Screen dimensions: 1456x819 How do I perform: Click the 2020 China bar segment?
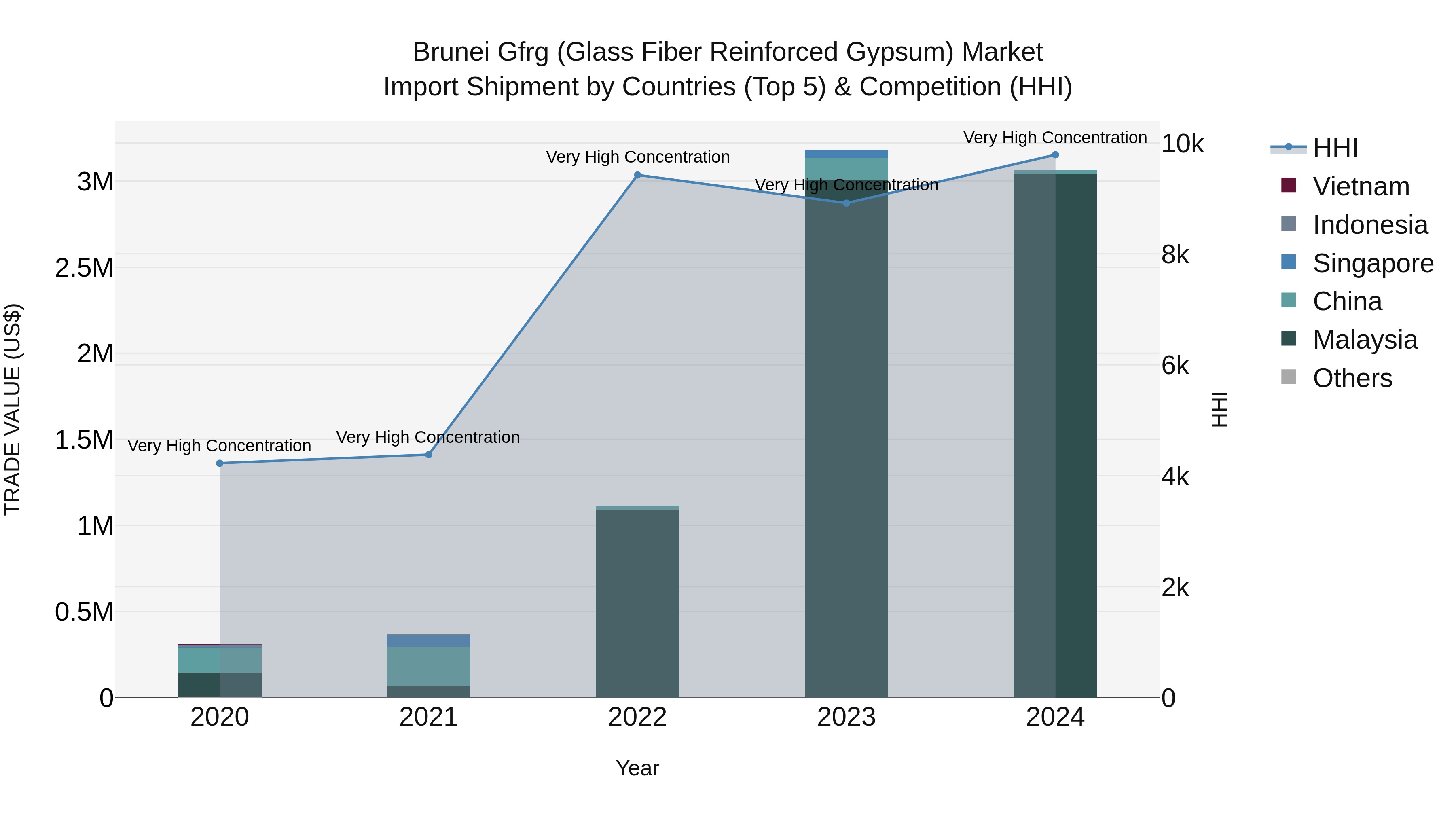click(x=220, y=660)
